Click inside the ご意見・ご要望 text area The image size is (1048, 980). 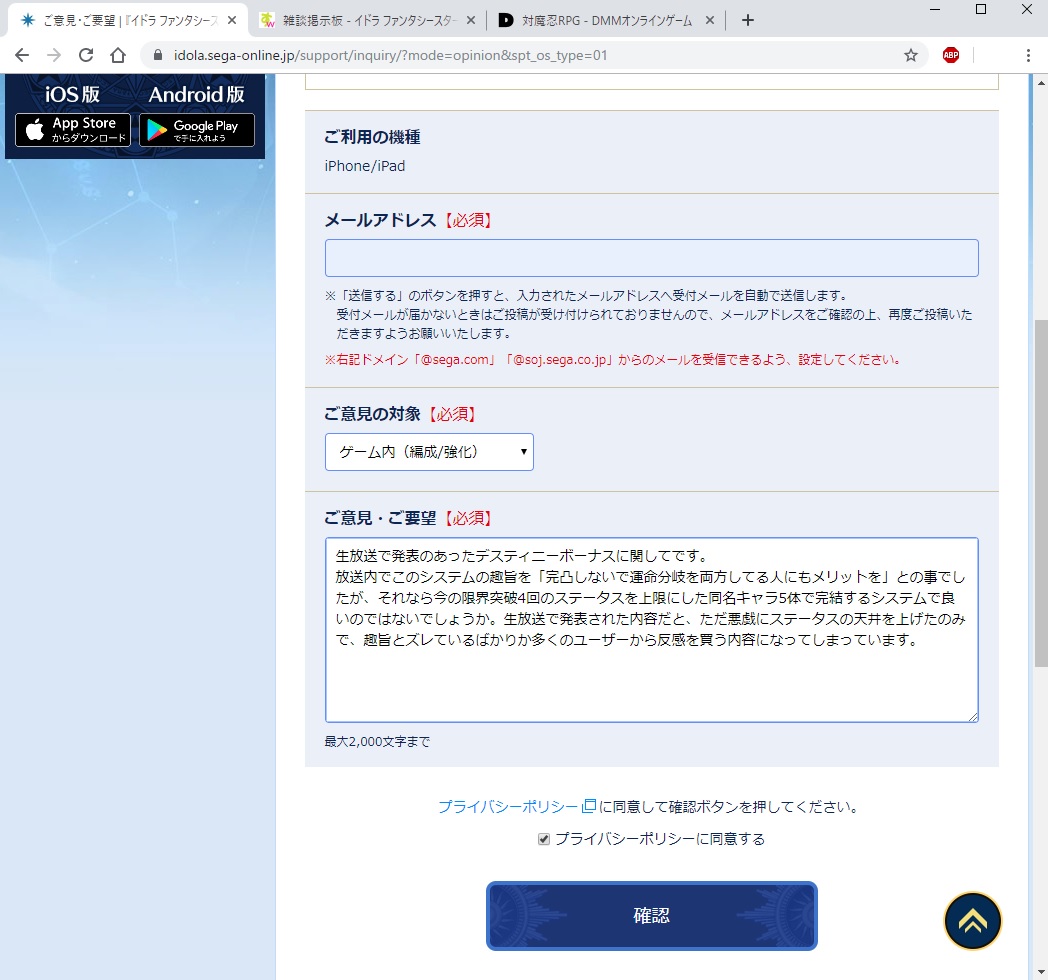tap(651, 680)
